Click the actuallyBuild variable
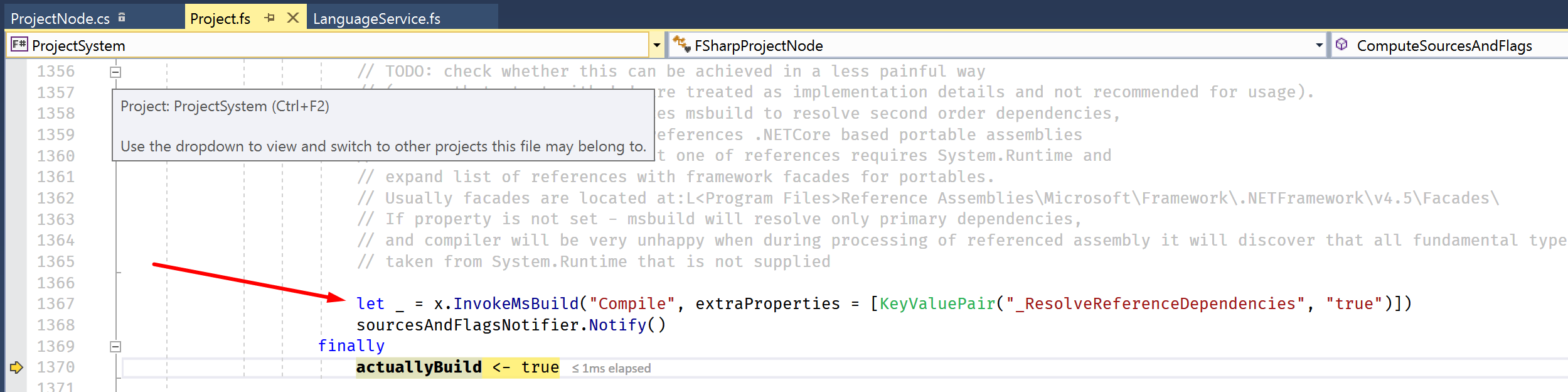This screenshot has width=1568, height=392. pyautogui.click(x=419, y=367)
